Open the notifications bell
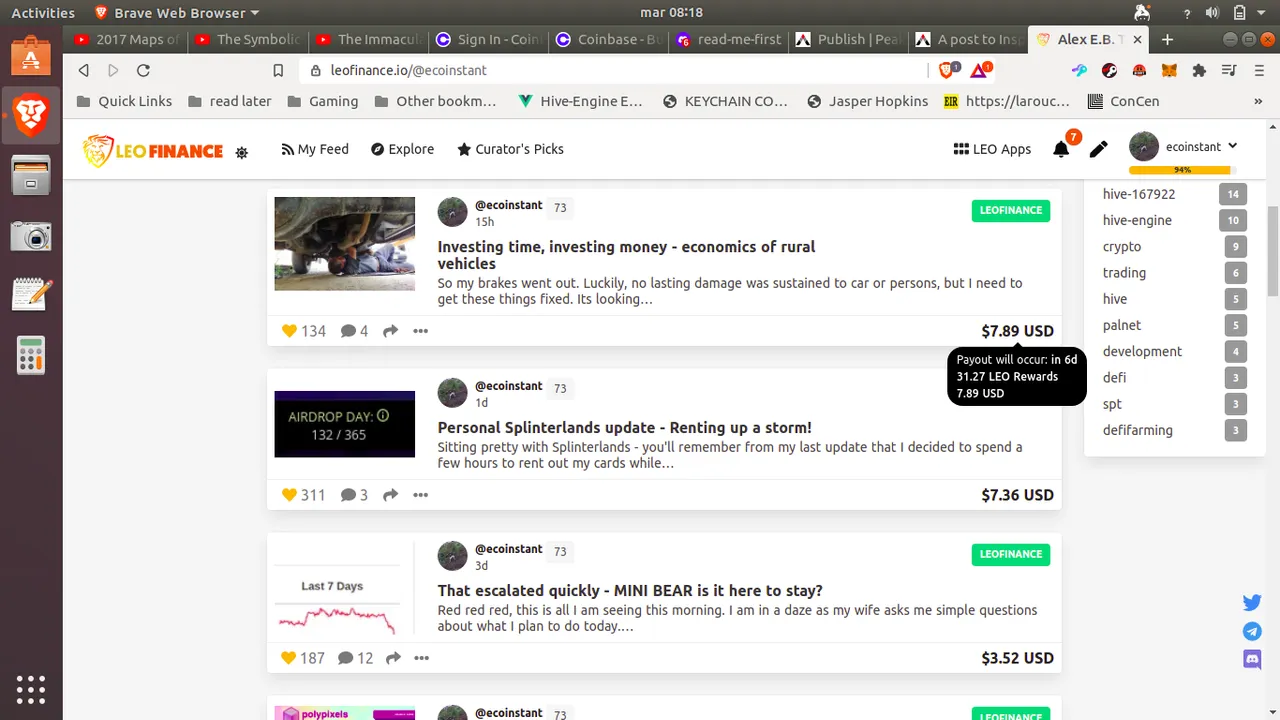The height and width of the screenshot is (720, 1280). (1061, 149)
